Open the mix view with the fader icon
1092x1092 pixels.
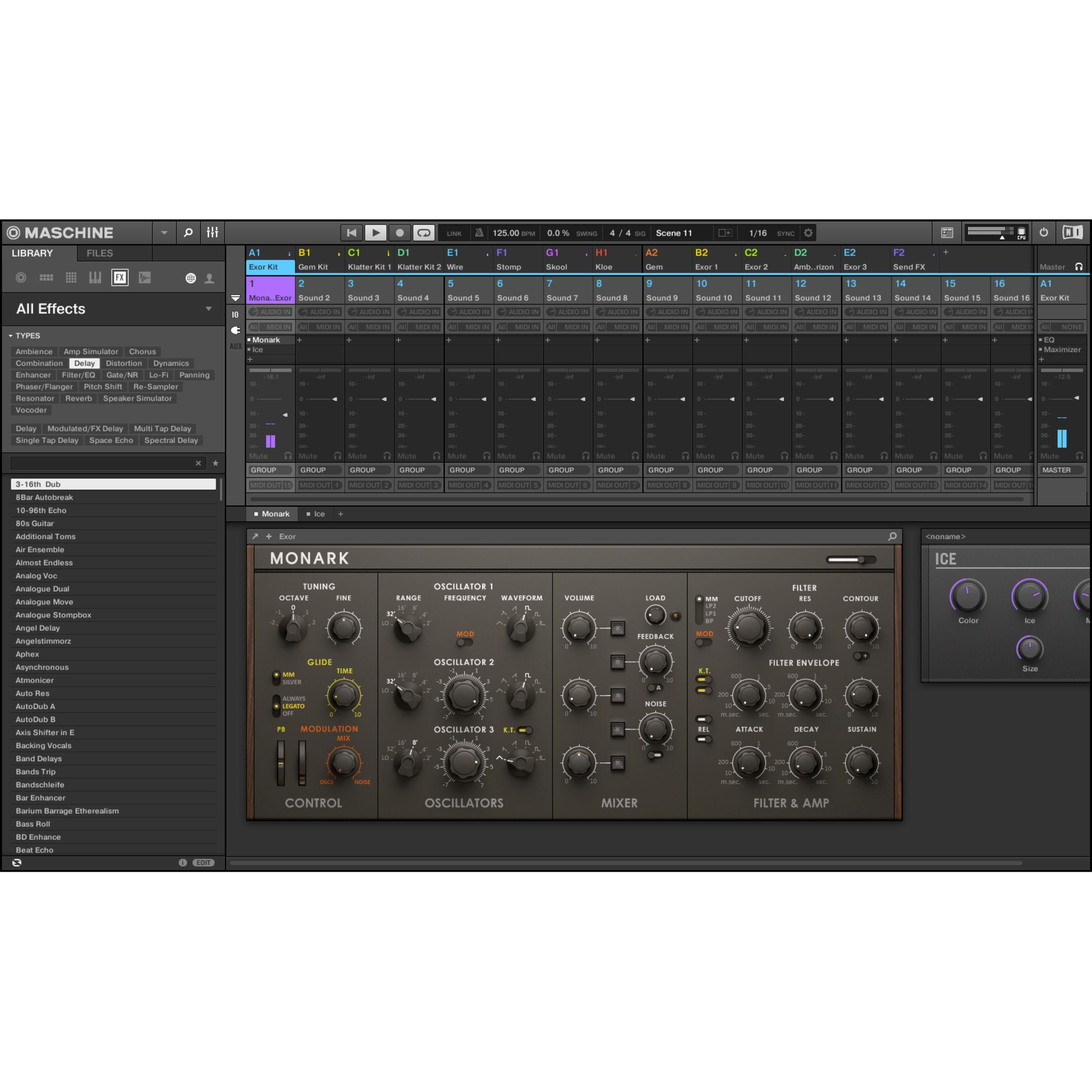tap(212, 232)
